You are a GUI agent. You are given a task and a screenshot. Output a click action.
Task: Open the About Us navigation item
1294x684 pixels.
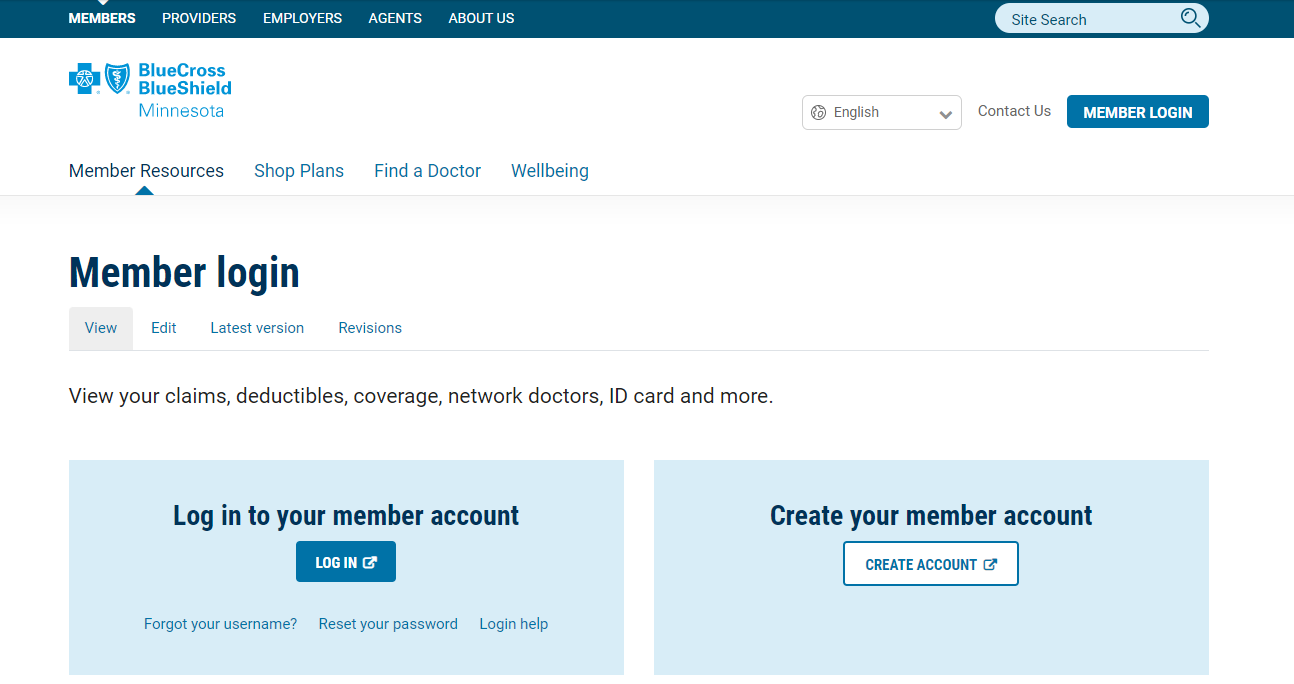pos(481,18)
